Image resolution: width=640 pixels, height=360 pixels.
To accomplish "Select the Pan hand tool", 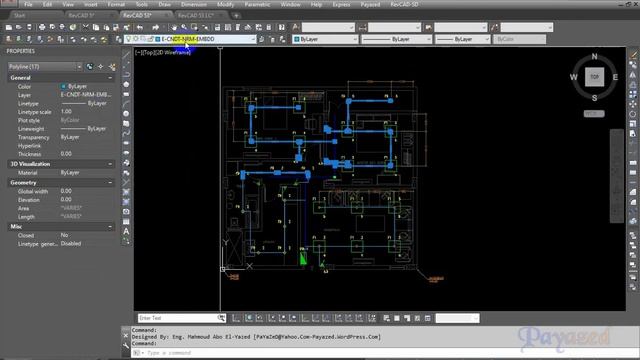I will 174,27.
